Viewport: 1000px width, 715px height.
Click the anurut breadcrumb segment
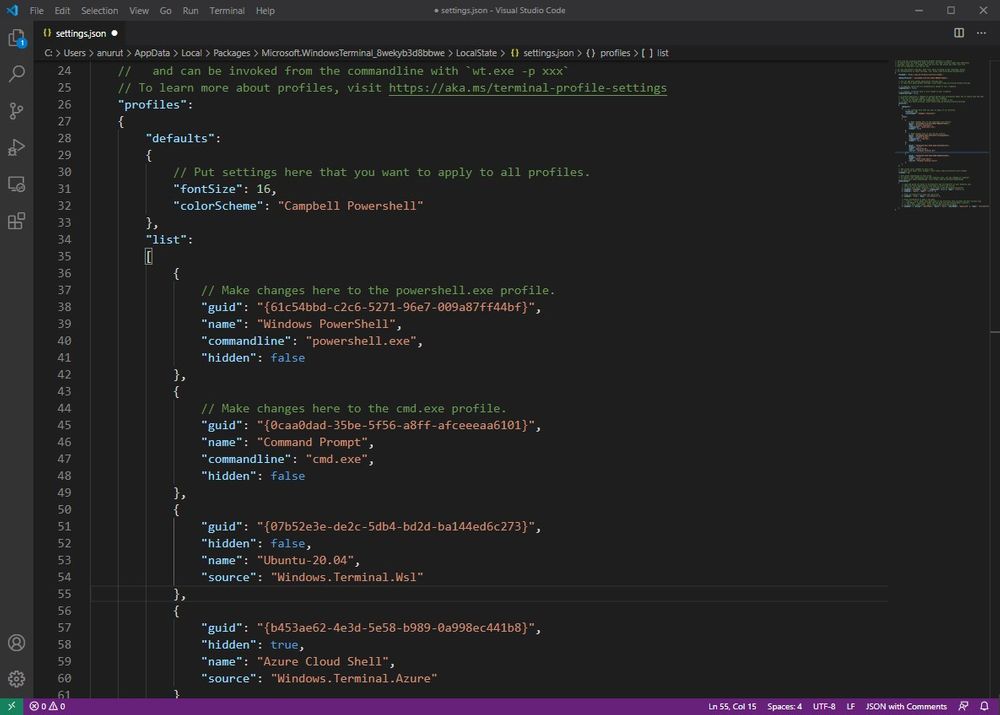click(x=110, y=53)
